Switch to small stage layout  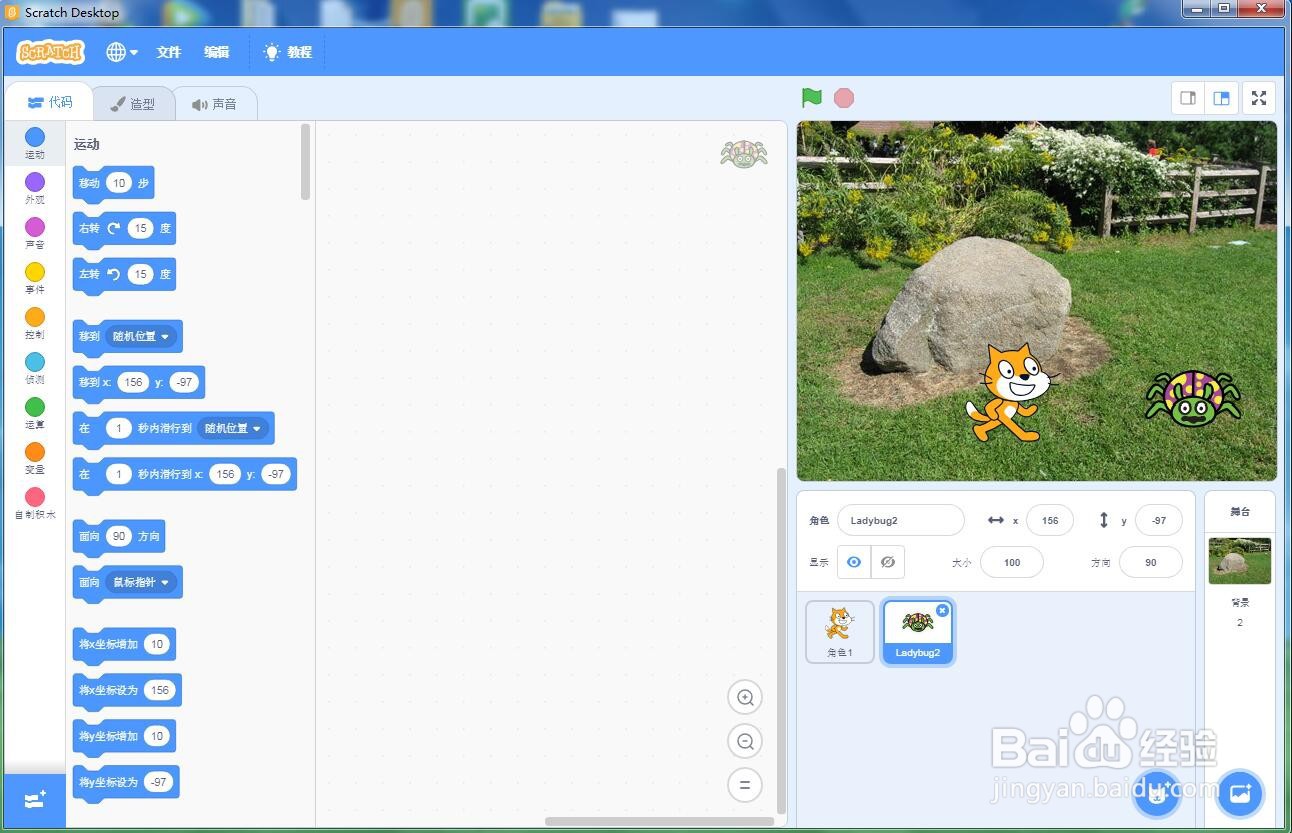tap(1188, 98)
